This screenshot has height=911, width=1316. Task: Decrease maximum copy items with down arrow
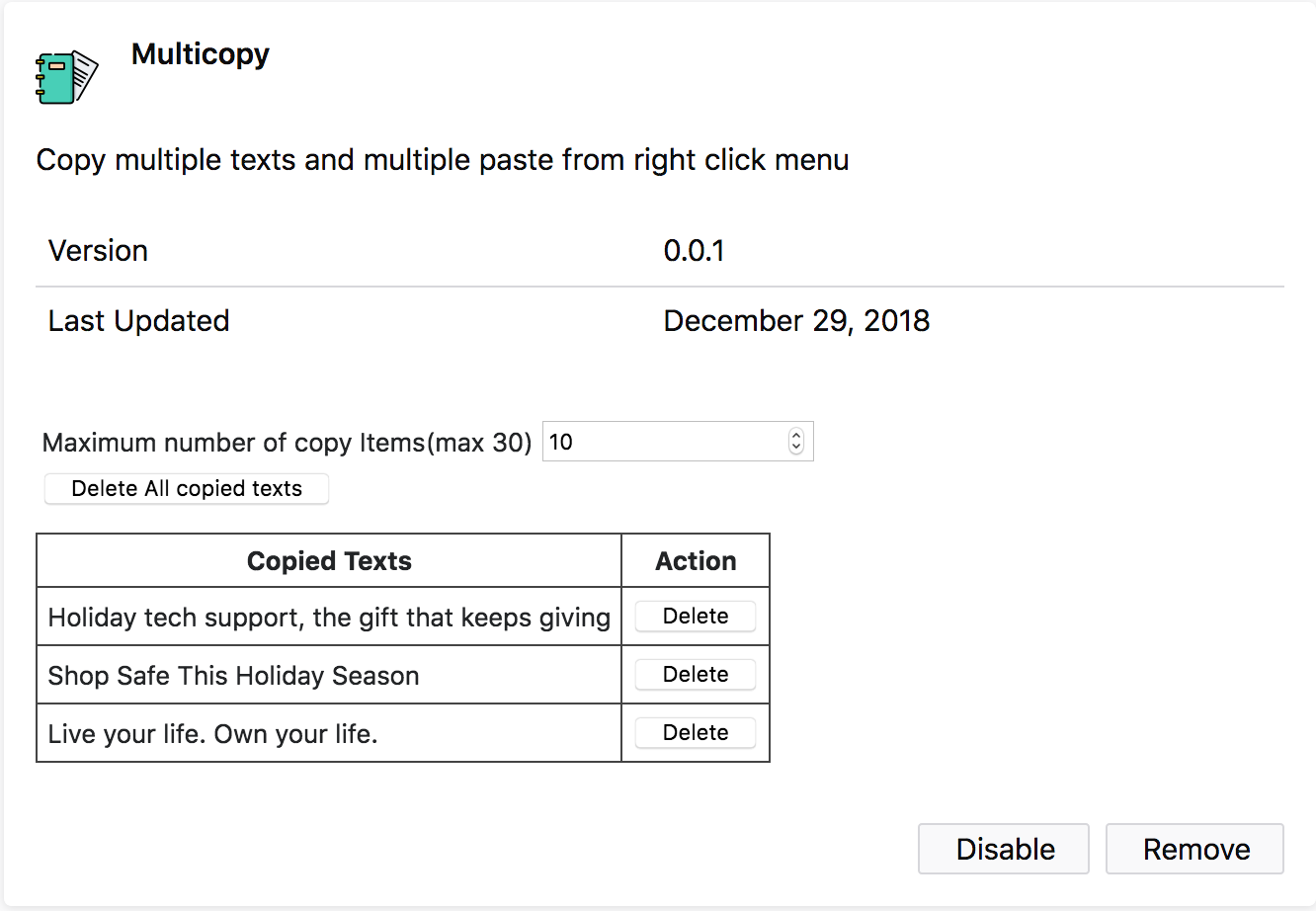(x=796, y=448)
